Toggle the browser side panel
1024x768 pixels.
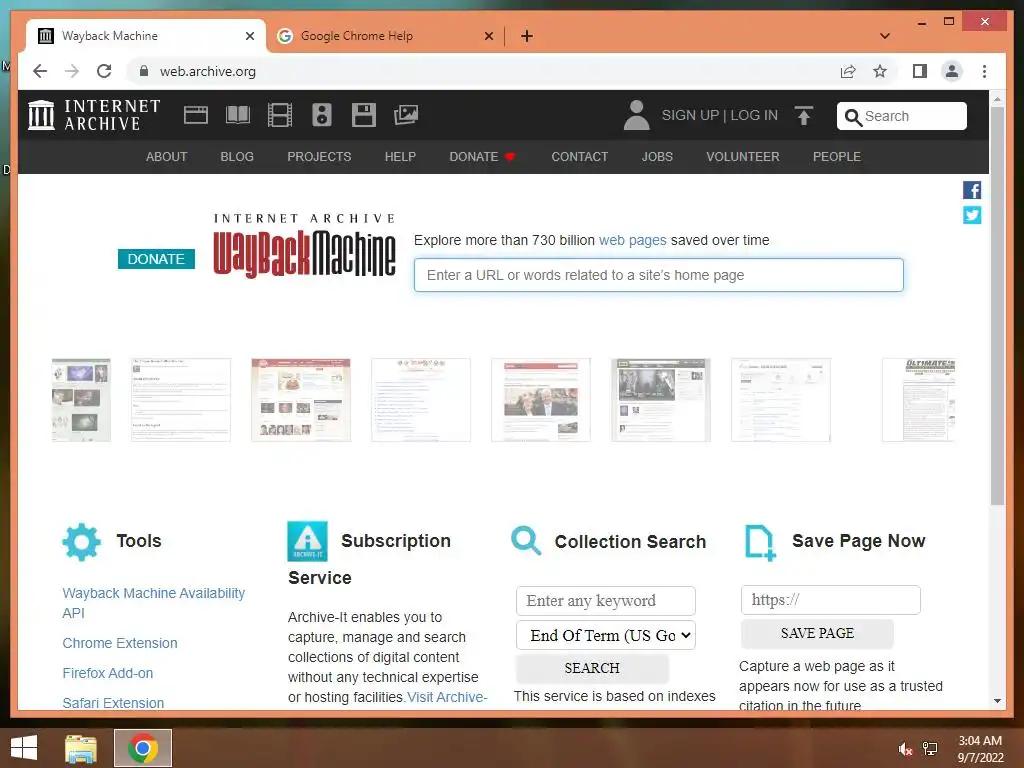(x=920, y=71)
